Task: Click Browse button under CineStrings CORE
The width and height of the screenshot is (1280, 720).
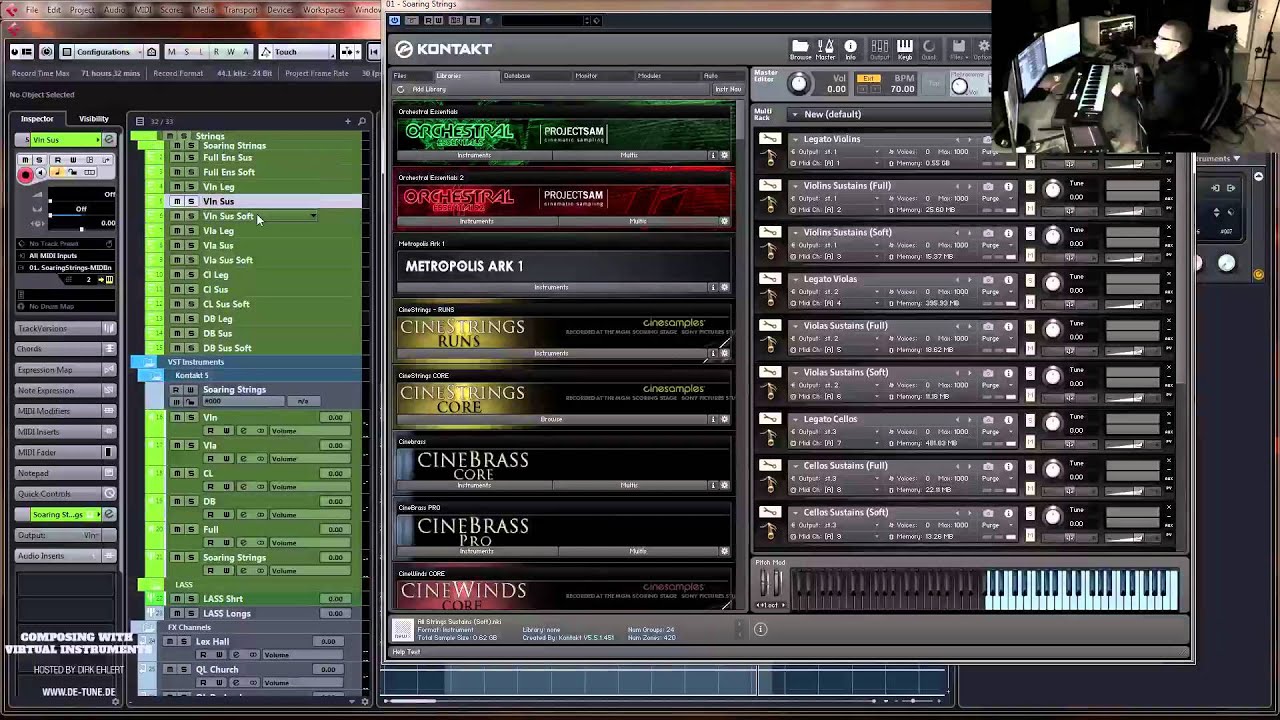Action: [x=551, y=419]
